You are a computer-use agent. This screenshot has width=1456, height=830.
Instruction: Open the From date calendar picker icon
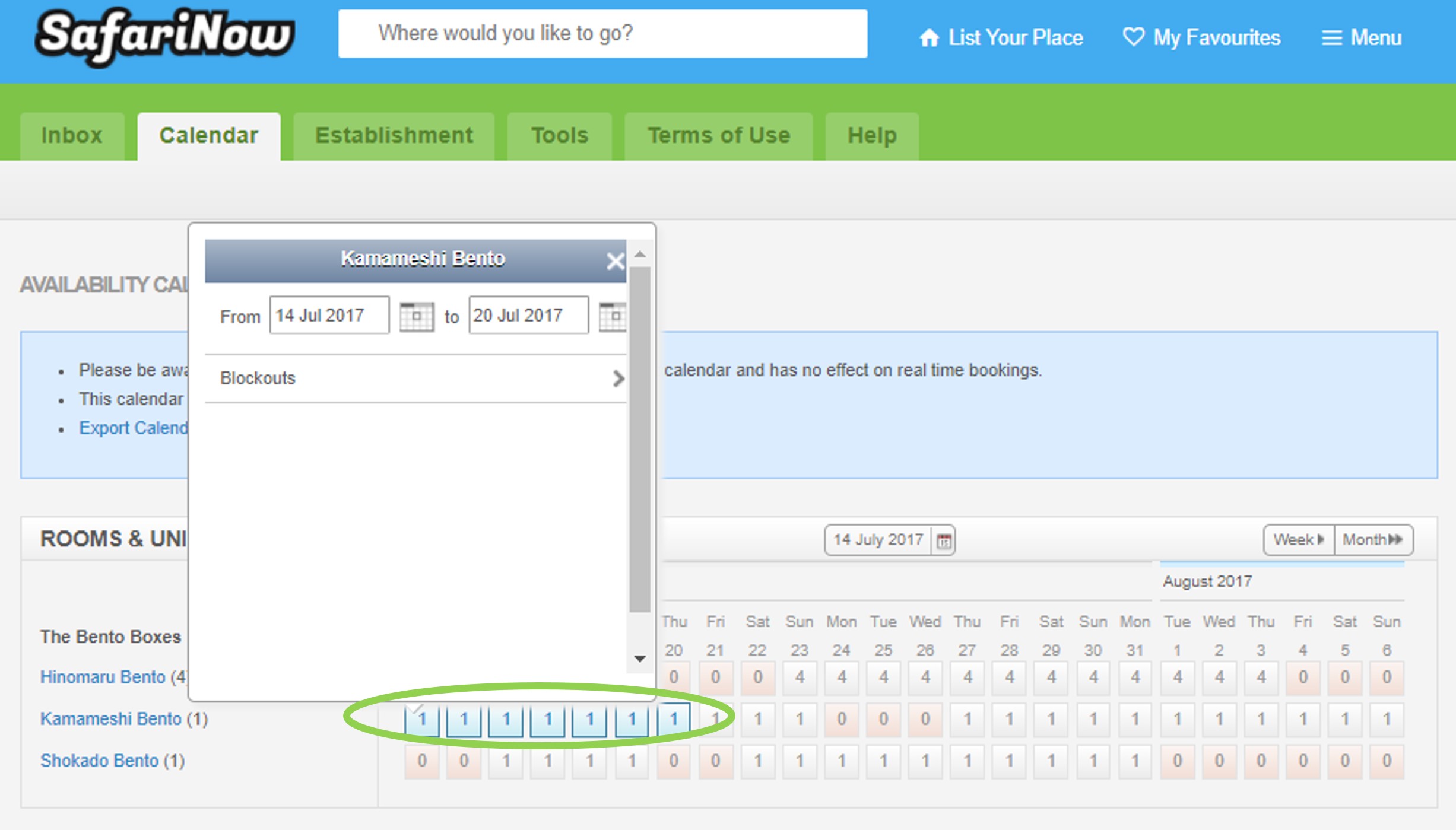(416, 316)
